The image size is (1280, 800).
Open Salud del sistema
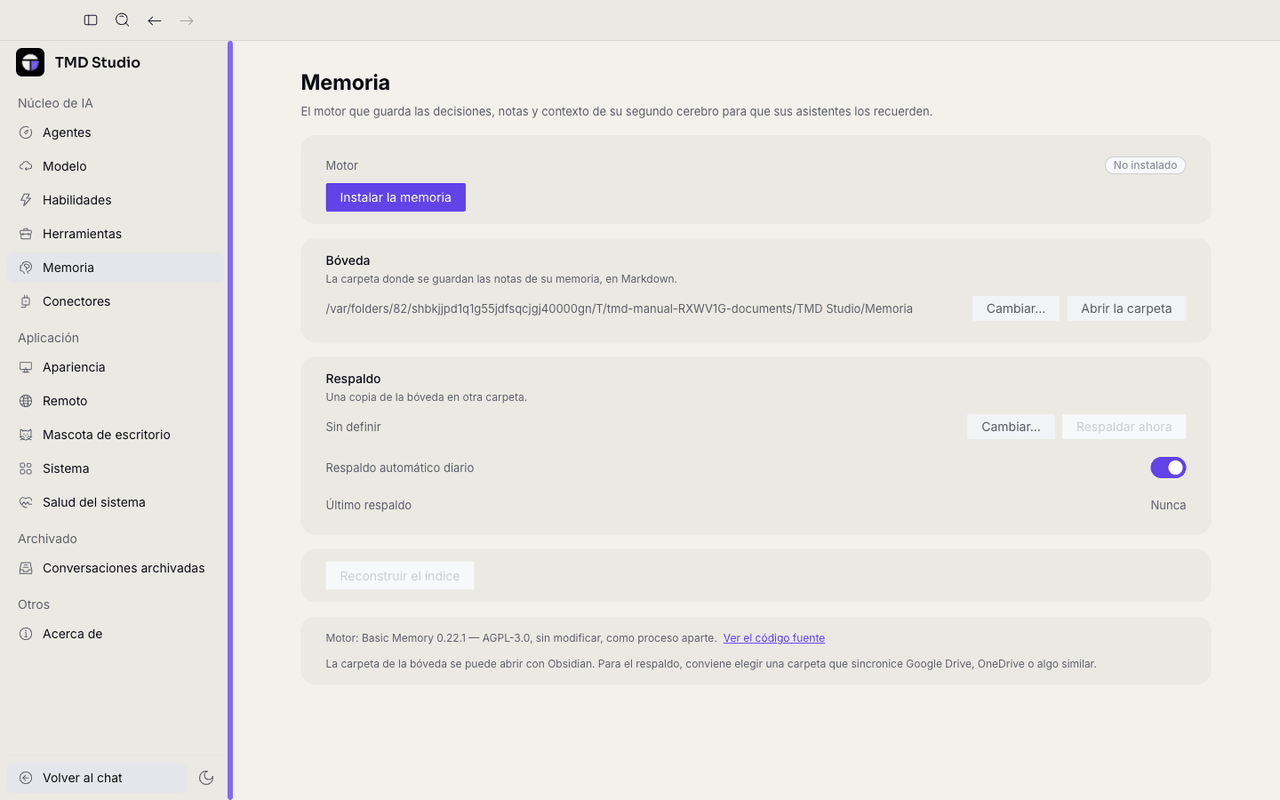tap(116, 502)
